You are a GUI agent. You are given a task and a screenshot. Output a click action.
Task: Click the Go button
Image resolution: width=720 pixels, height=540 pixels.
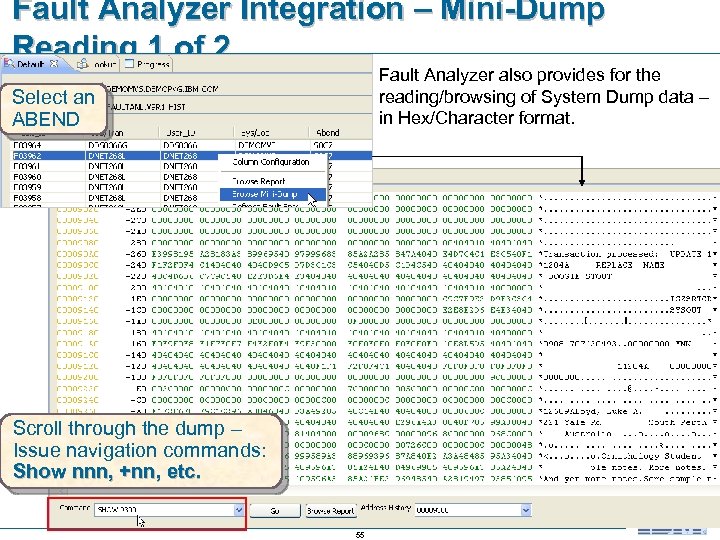[x=275, y=511]
